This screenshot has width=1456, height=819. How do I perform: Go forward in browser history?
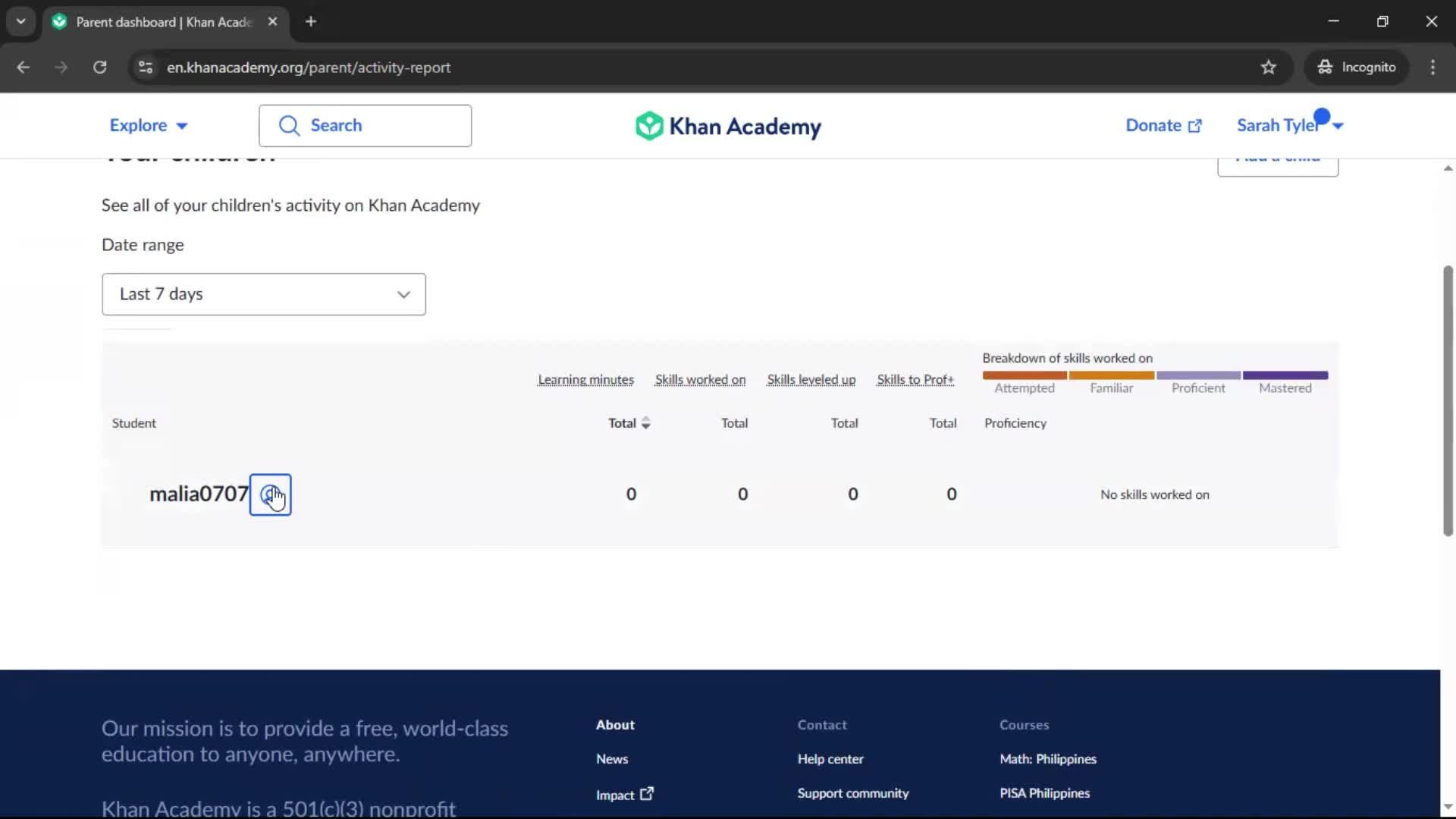click(61, 67)
